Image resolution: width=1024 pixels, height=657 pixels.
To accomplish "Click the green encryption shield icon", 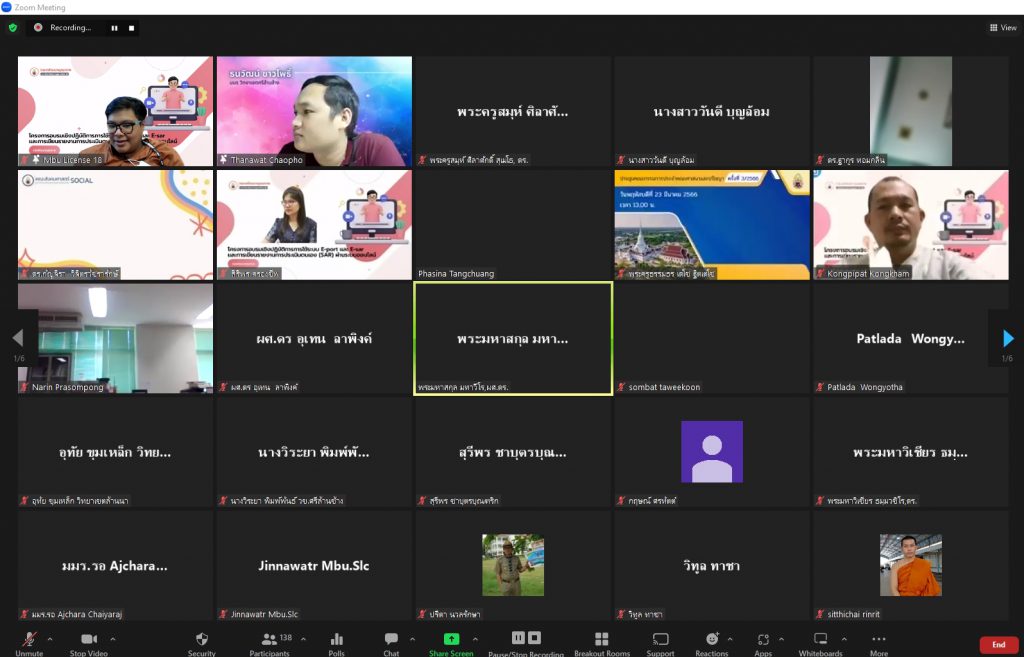I will [13, 28].
